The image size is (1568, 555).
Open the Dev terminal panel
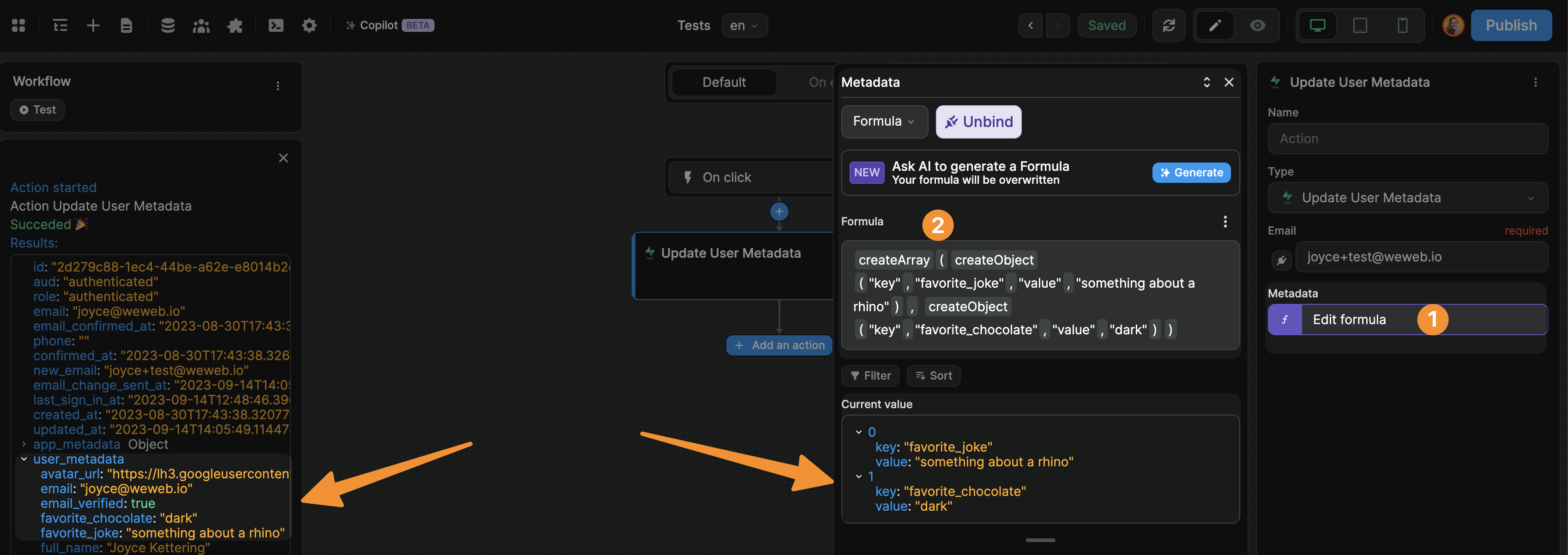coord(276,25)
